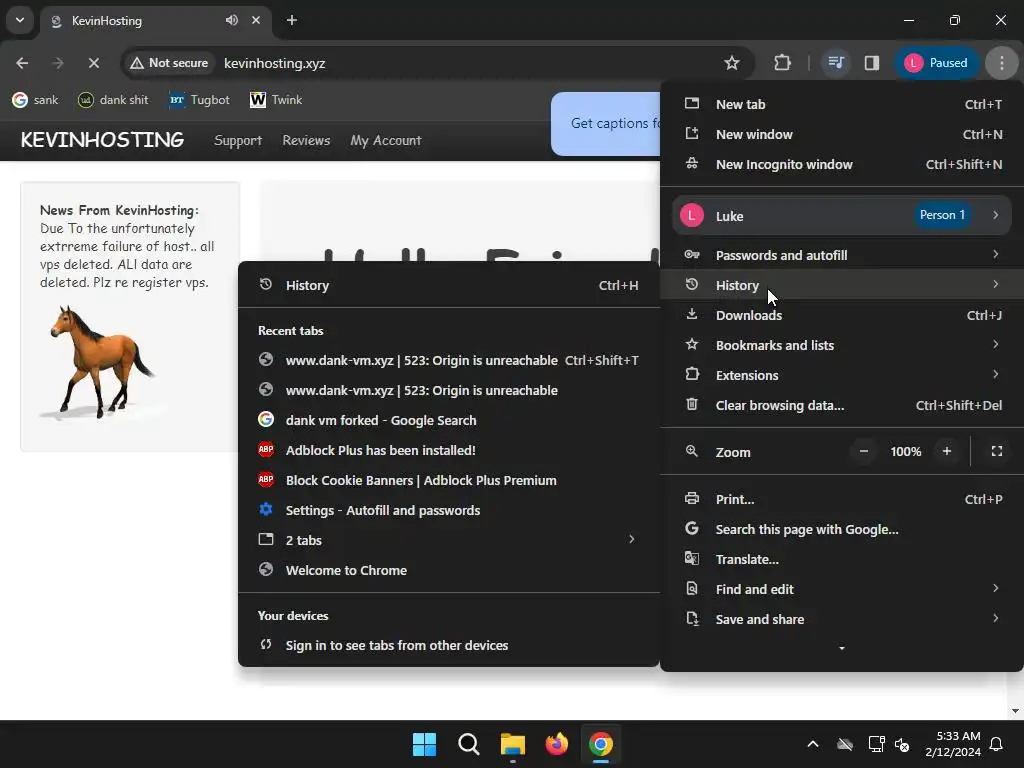Expand Find and edit submenu

pyautogui.click(x=842, y=590)
